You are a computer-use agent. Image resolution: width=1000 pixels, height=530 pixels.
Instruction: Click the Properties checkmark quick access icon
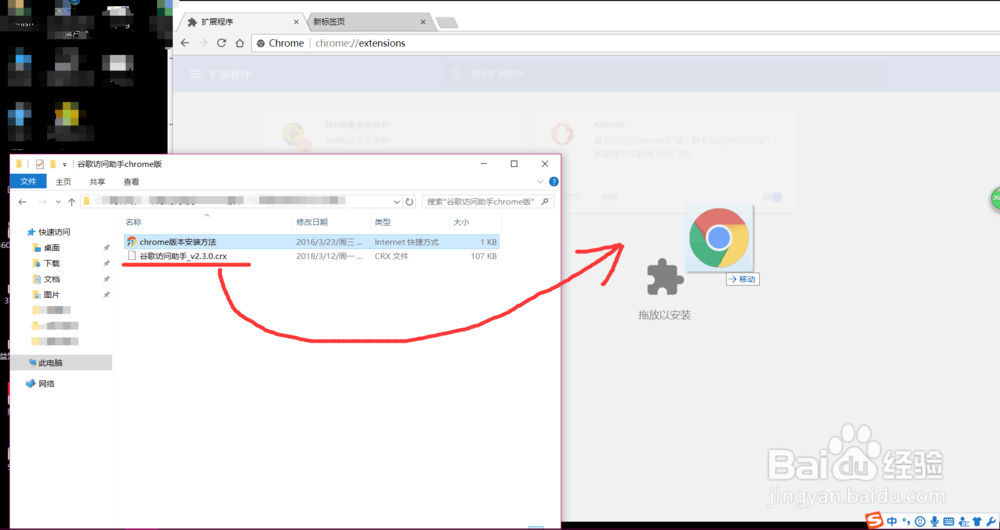40,164
